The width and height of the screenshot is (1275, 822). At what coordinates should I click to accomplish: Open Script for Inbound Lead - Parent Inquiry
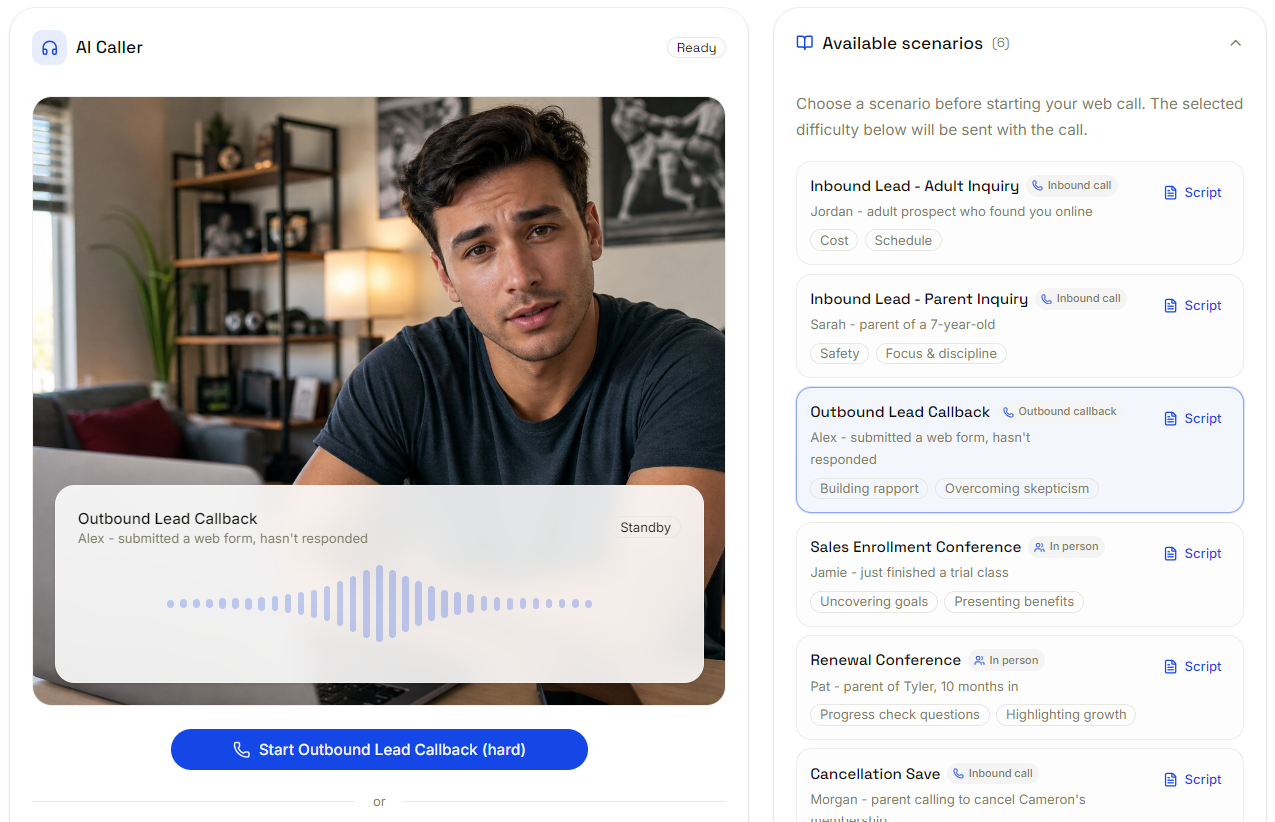pos(1193,305)
